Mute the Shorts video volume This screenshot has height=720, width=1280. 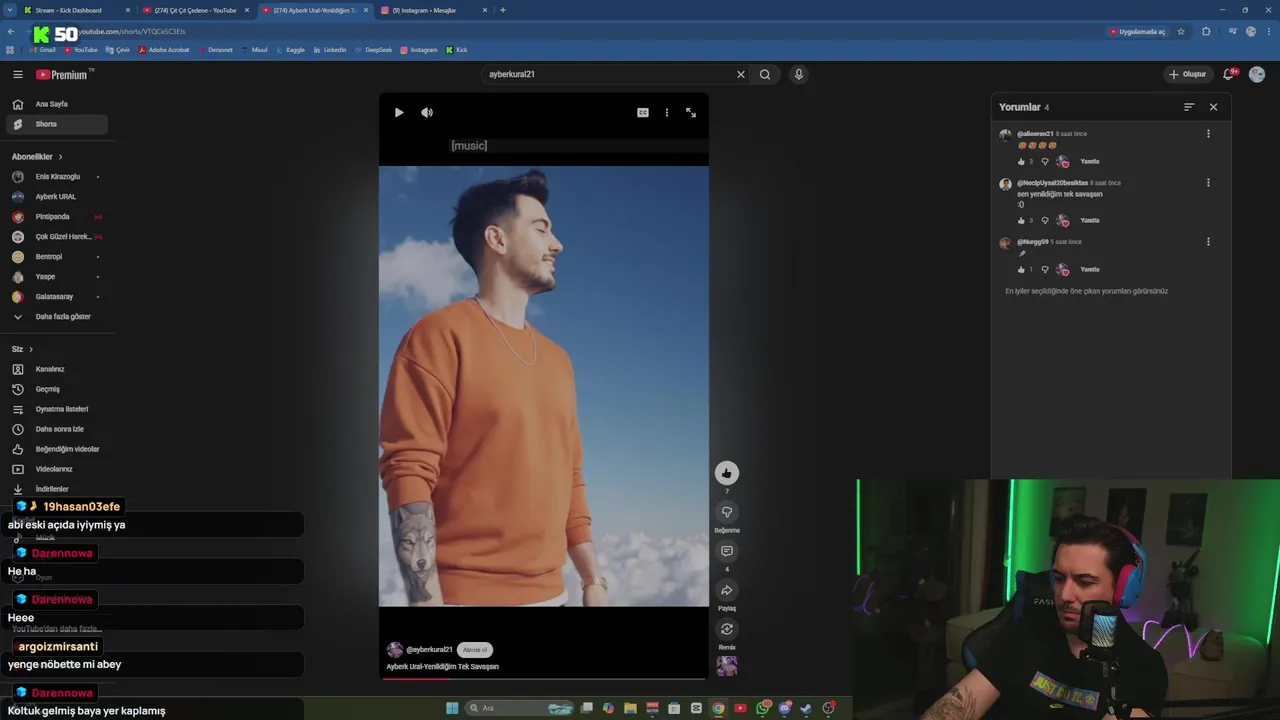coord(427,113)
